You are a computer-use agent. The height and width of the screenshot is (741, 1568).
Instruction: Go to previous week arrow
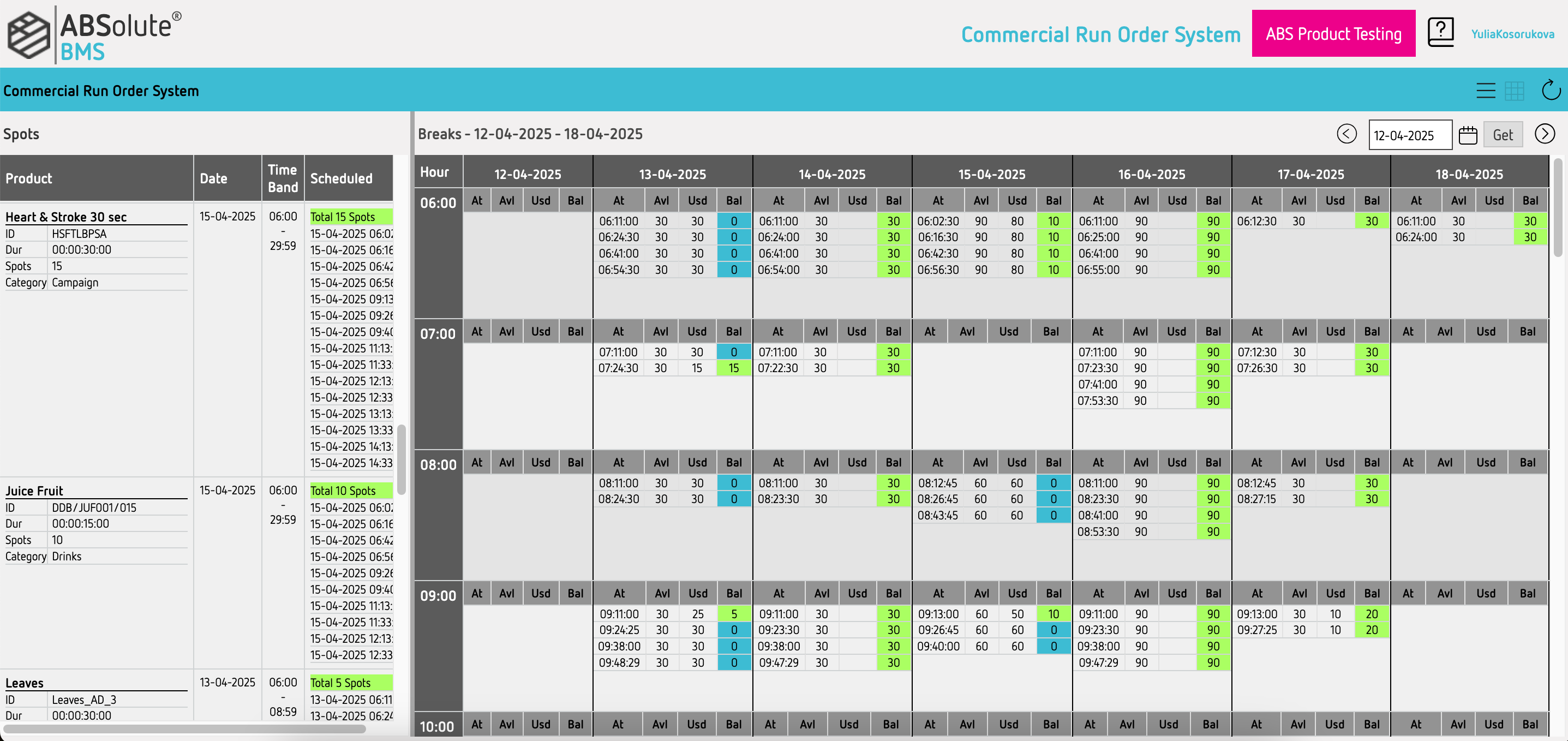tap(1346, 134)
